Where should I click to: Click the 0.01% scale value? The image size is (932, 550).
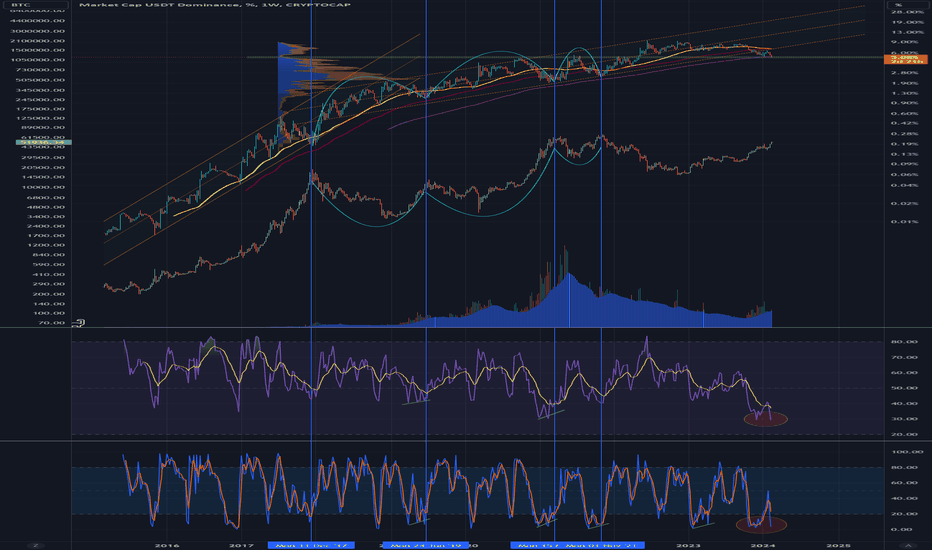[905, 222]
